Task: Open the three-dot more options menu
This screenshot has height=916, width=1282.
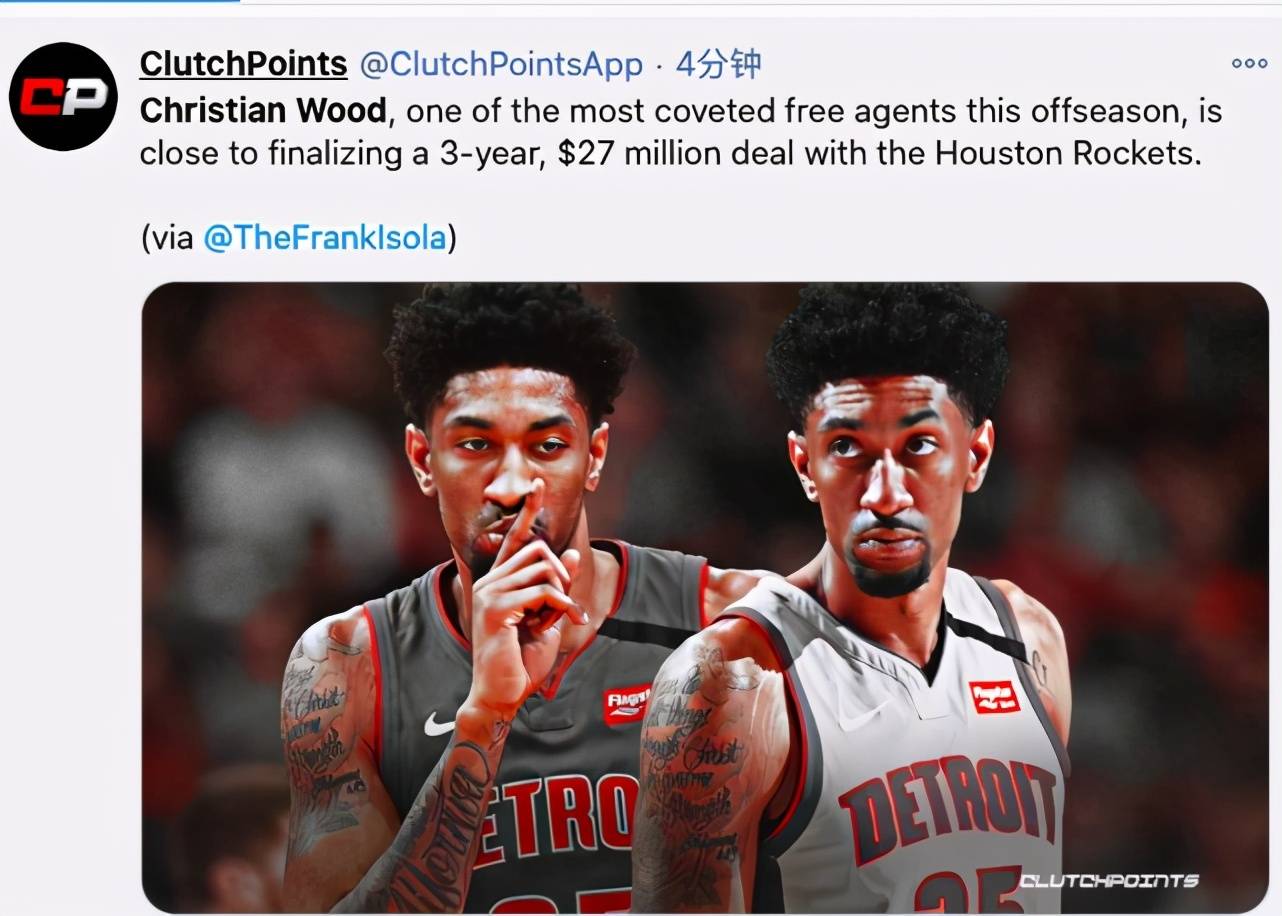Action: (x=1249, y=63)
